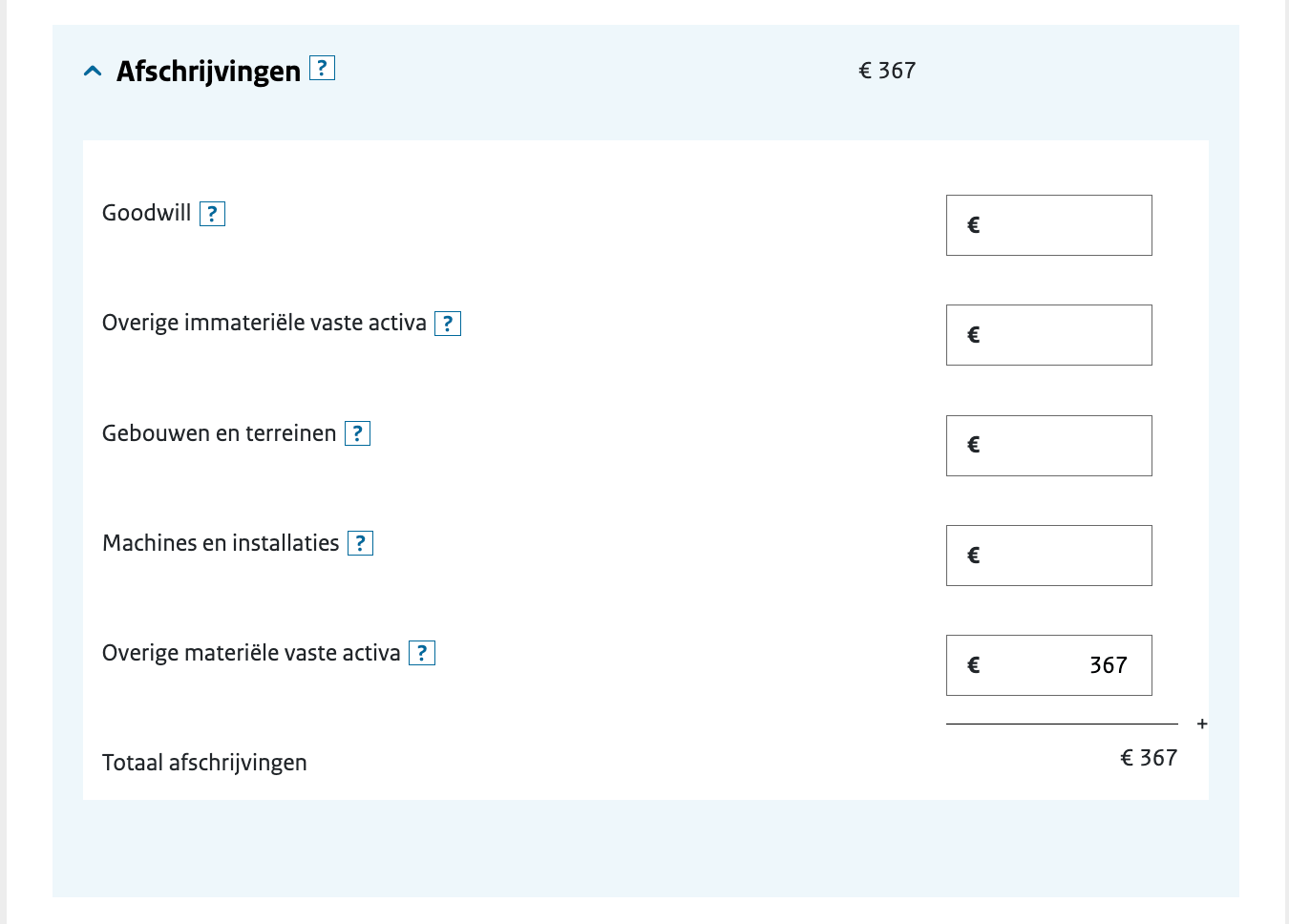Image resolution: width=1289 pixels, height=924 pixels.
Task: Click the field containing 367
Action: click(1048, 665)
